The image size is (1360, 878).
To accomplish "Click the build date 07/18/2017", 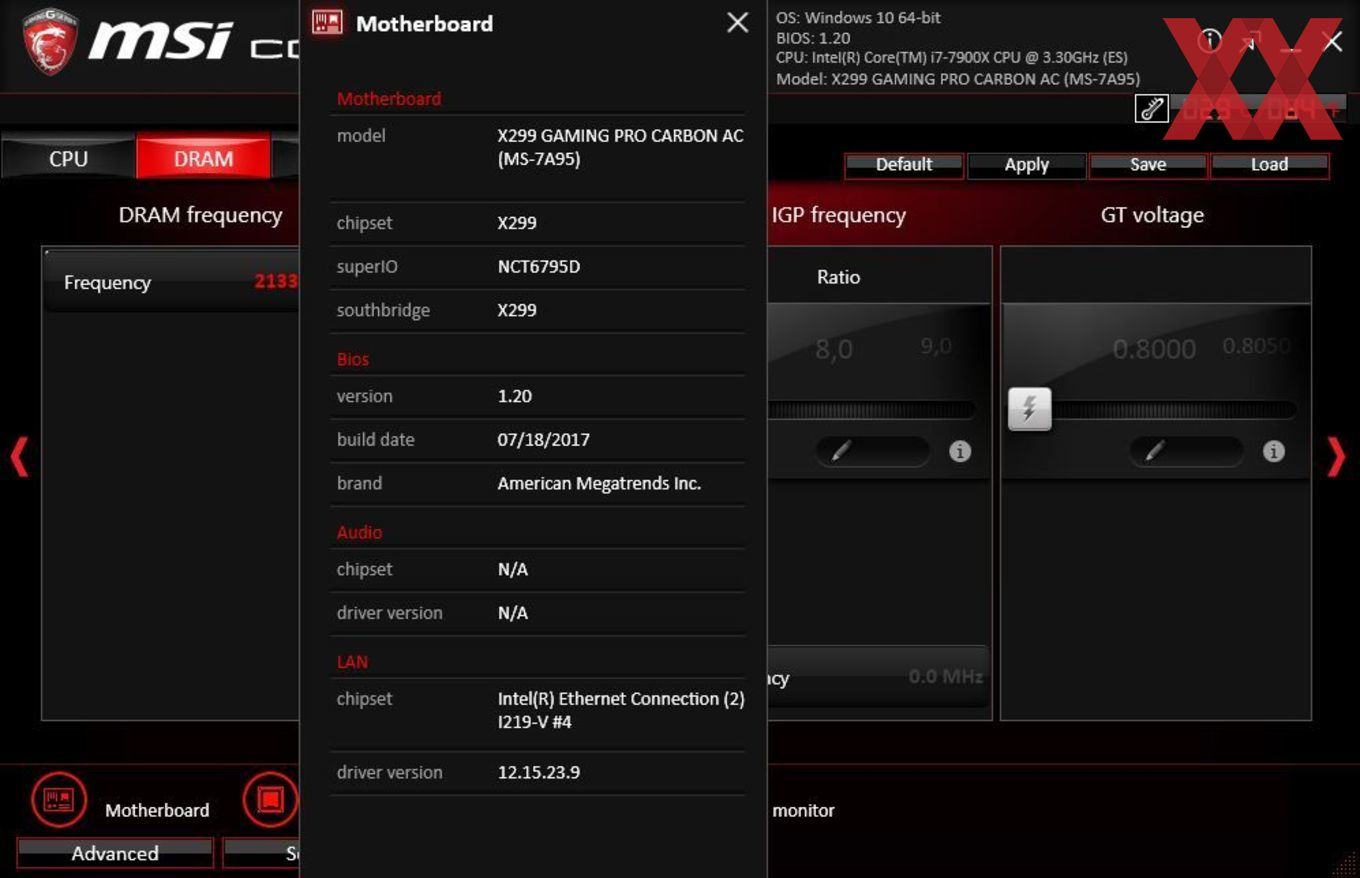I will (544, 439).
